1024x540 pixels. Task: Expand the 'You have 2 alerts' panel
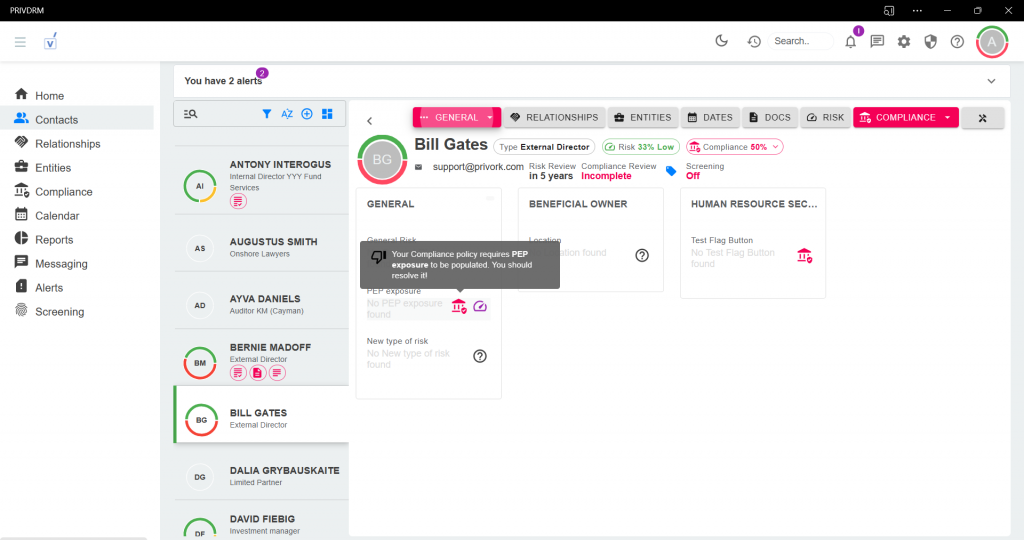[x=991, y=81]
